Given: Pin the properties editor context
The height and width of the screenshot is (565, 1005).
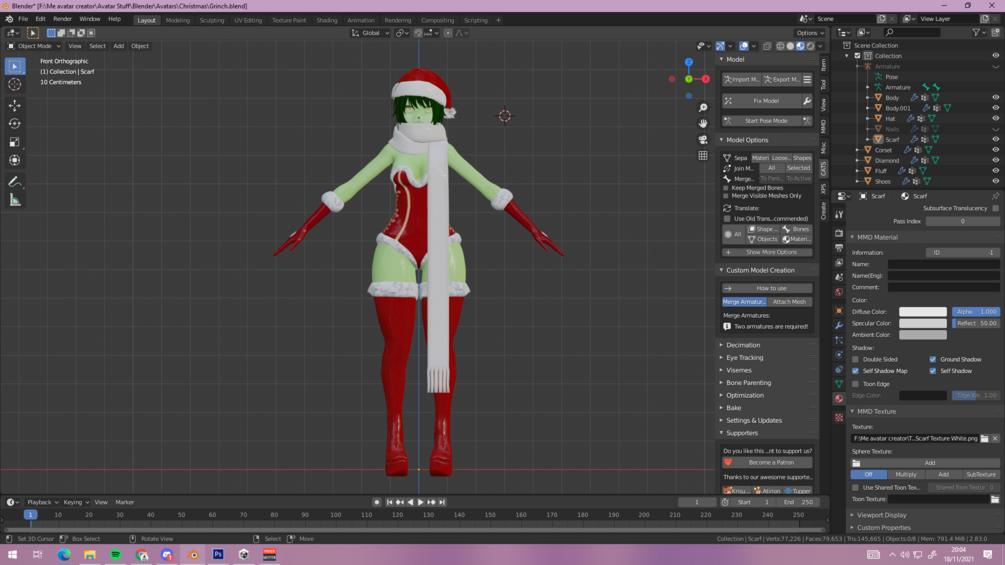Looking at the screenshot, I should point(995,196).
